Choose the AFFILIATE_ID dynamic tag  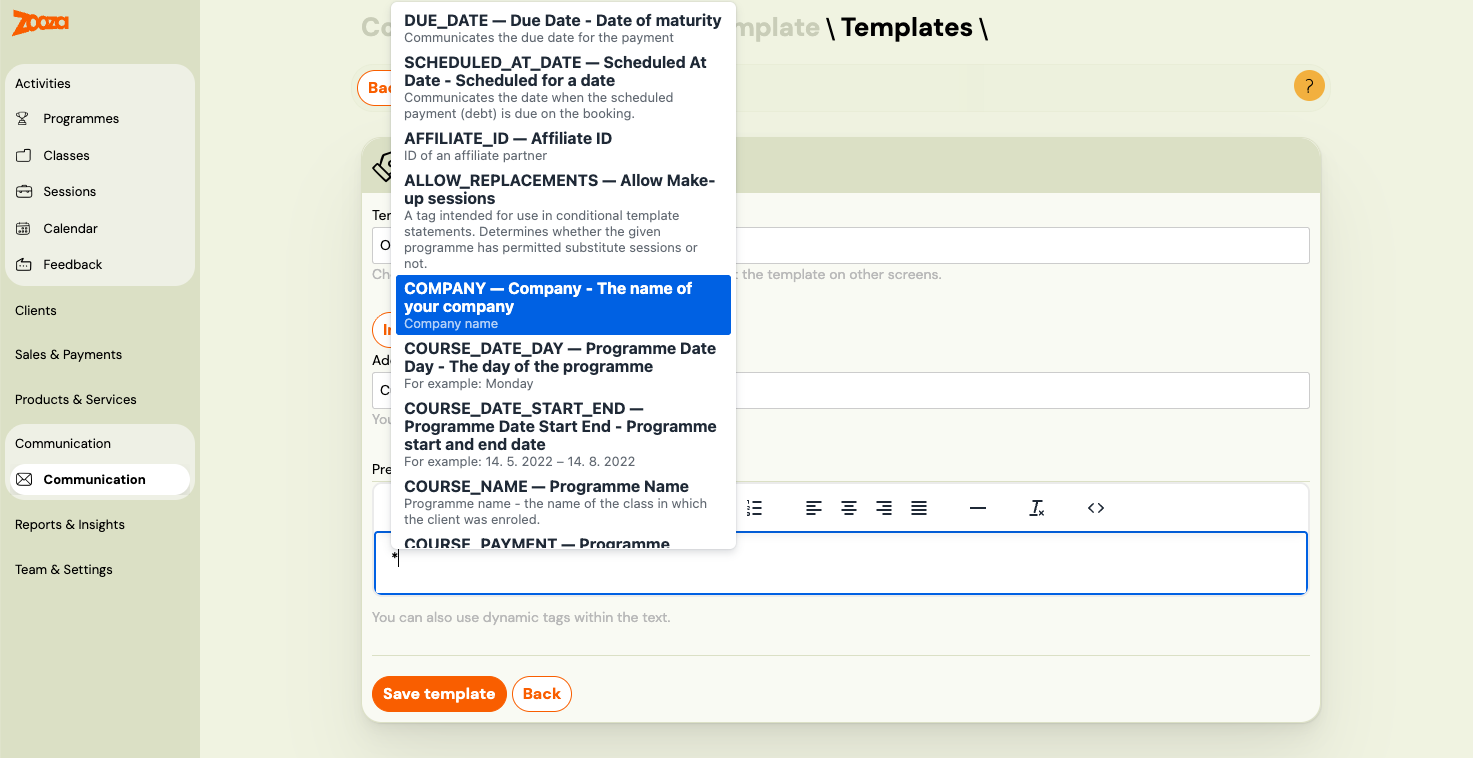(563, 146)
